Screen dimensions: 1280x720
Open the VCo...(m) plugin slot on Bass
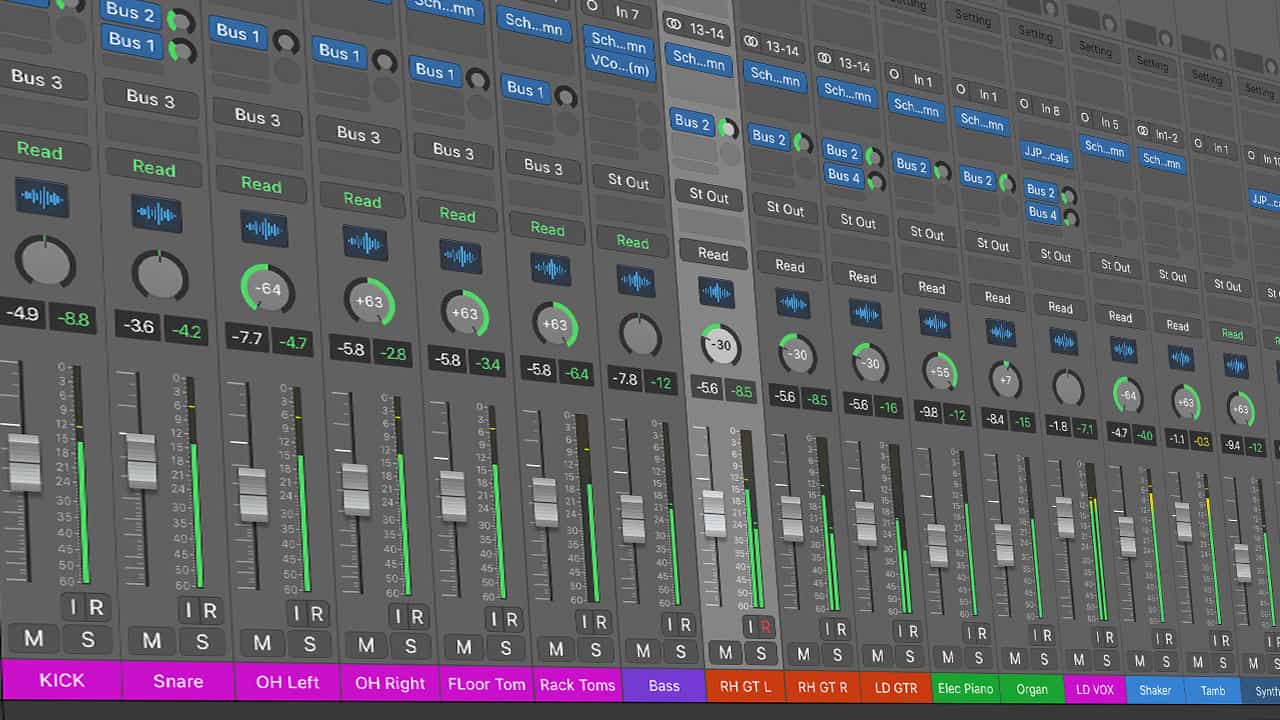[621, 64]
